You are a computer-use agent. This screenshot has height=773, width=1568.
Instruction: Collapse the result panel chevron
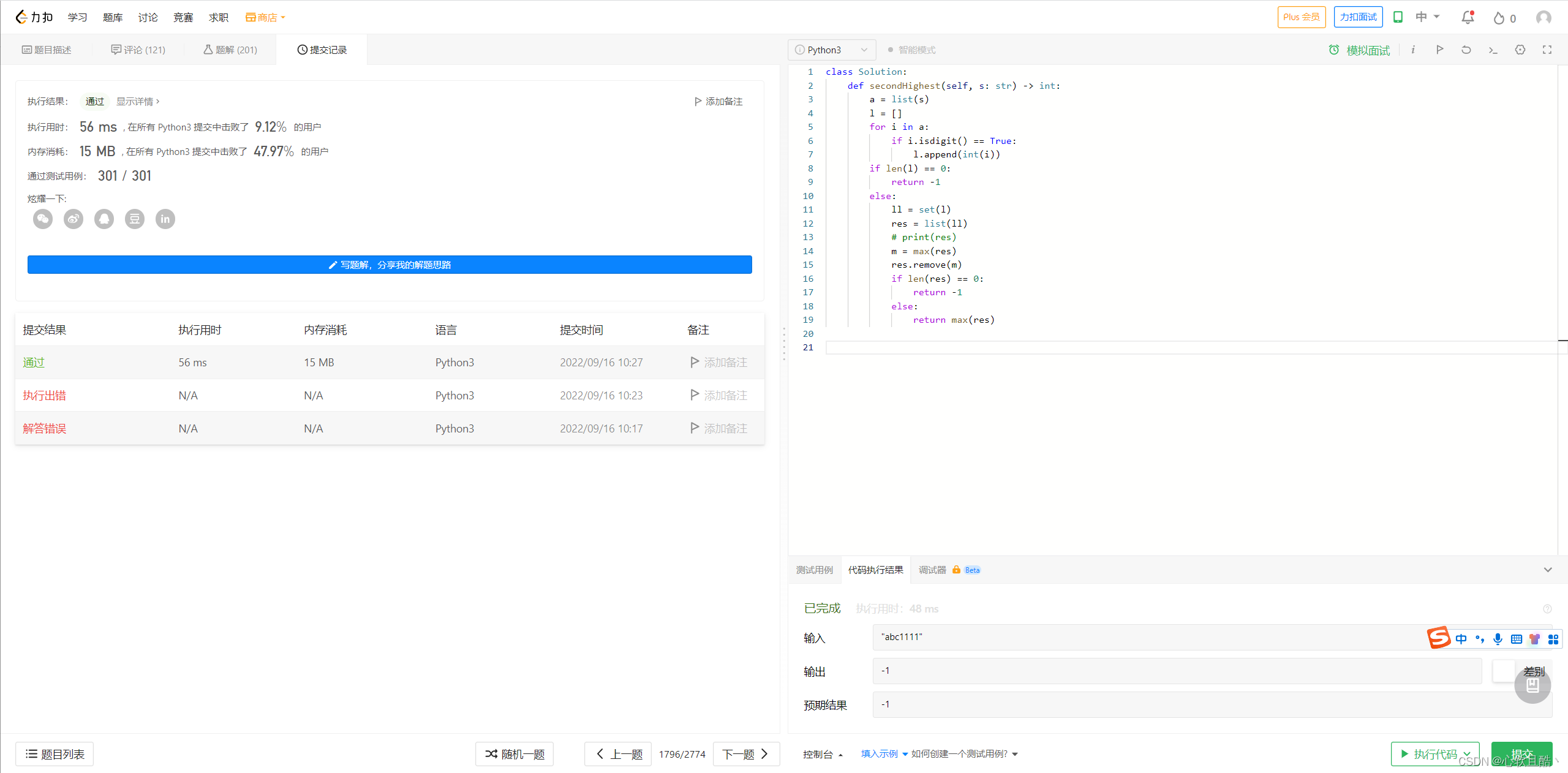[x=1548, y=570]
